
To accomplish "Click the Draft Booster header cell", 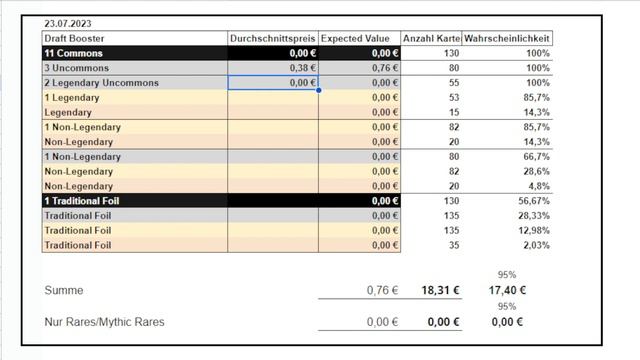I will click(x=135, y=38).
